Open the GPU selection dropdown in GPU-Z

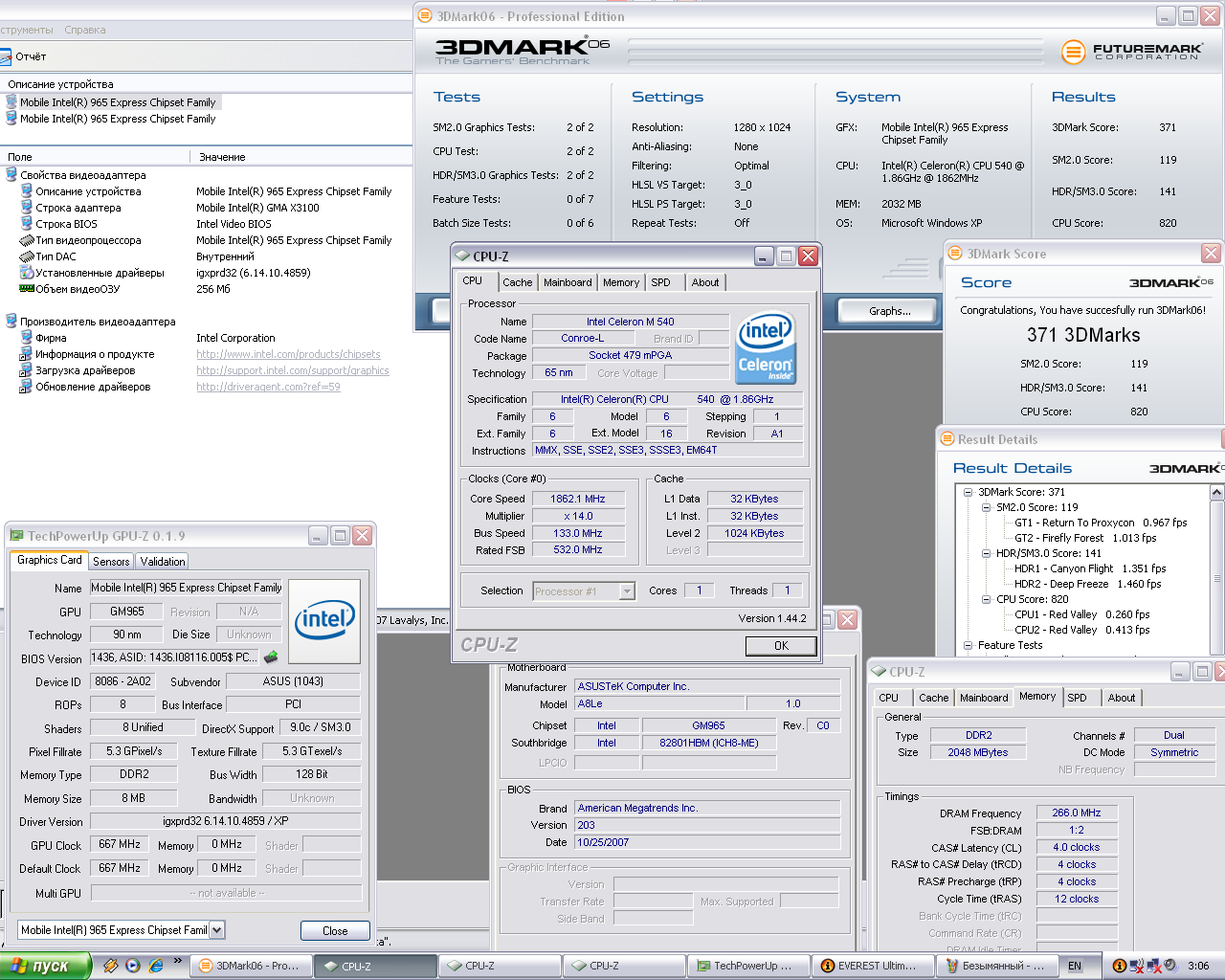(x=217, y=930)
